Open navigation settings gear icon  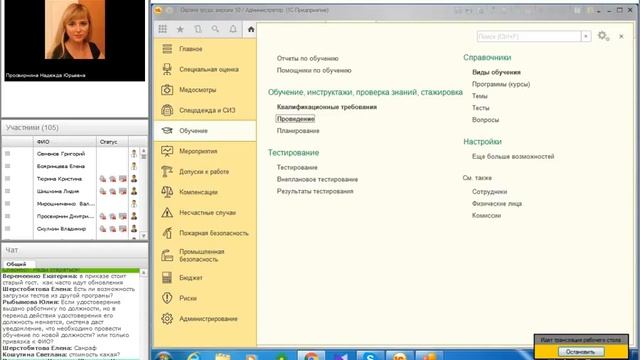603,36
